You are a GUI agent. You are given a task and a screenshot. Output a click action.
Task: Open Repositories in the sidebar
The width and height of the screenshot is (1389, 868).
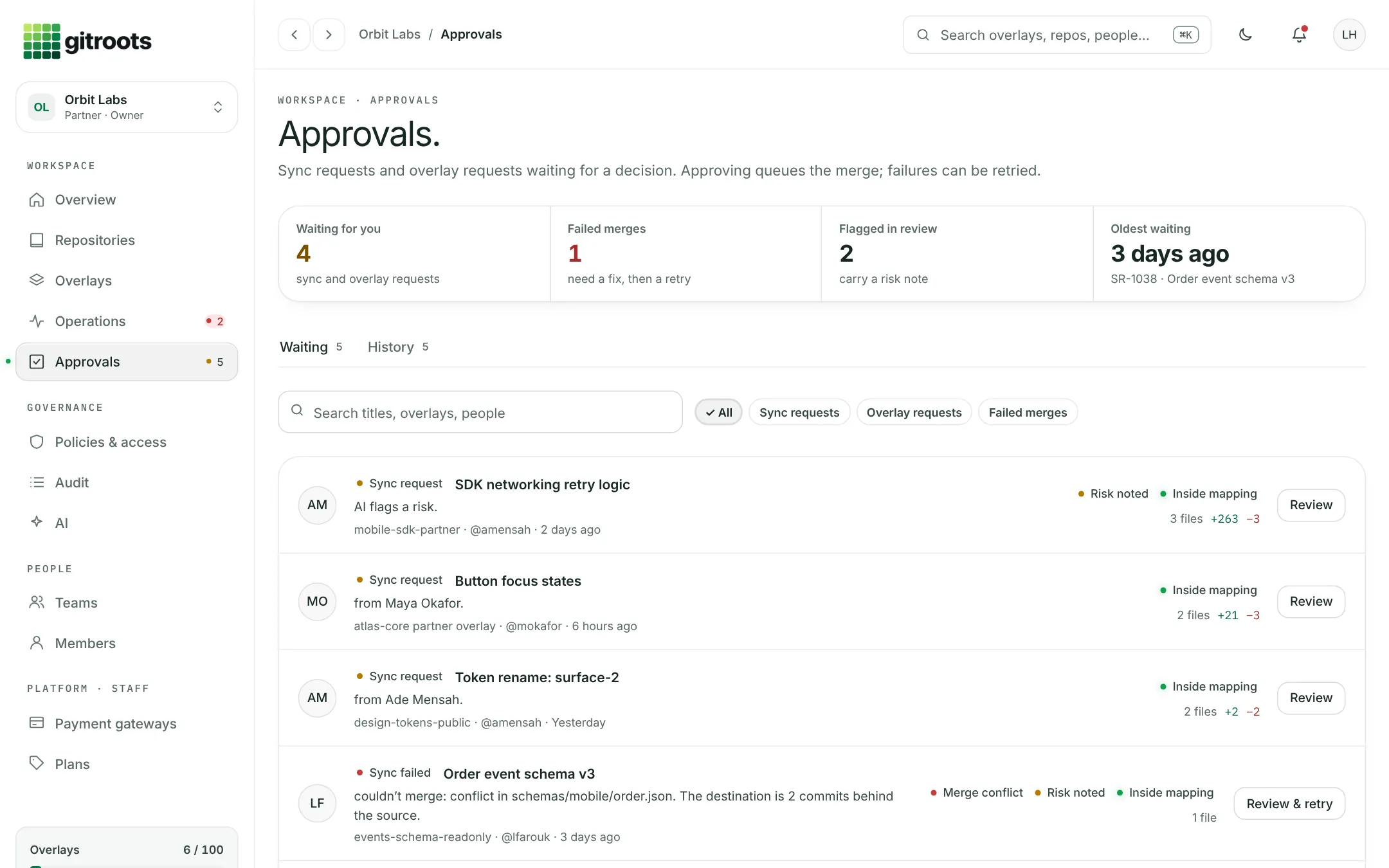(x=127, y=240)
